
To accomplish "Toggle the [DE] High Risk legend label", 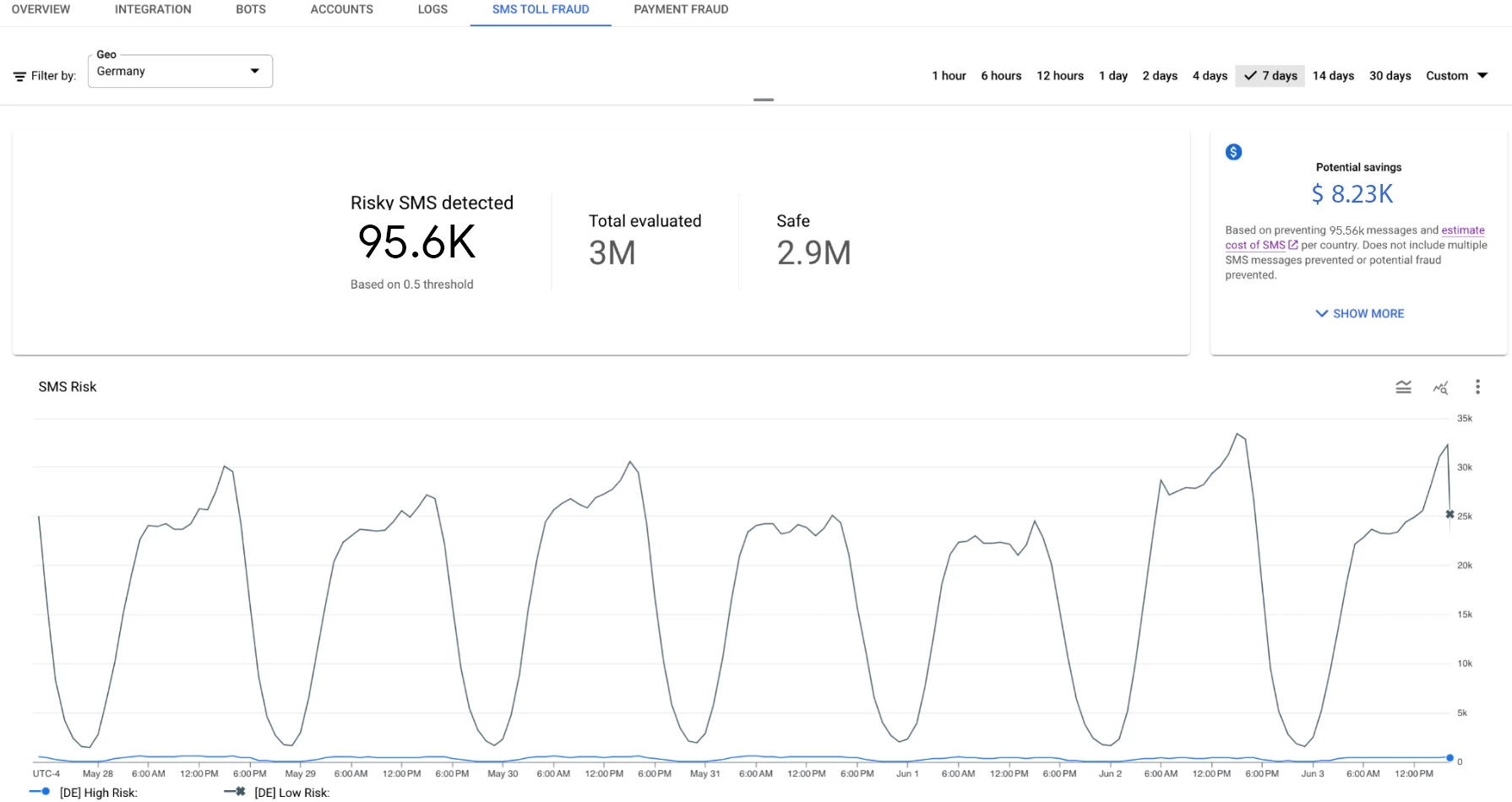I will click(98, 793).
